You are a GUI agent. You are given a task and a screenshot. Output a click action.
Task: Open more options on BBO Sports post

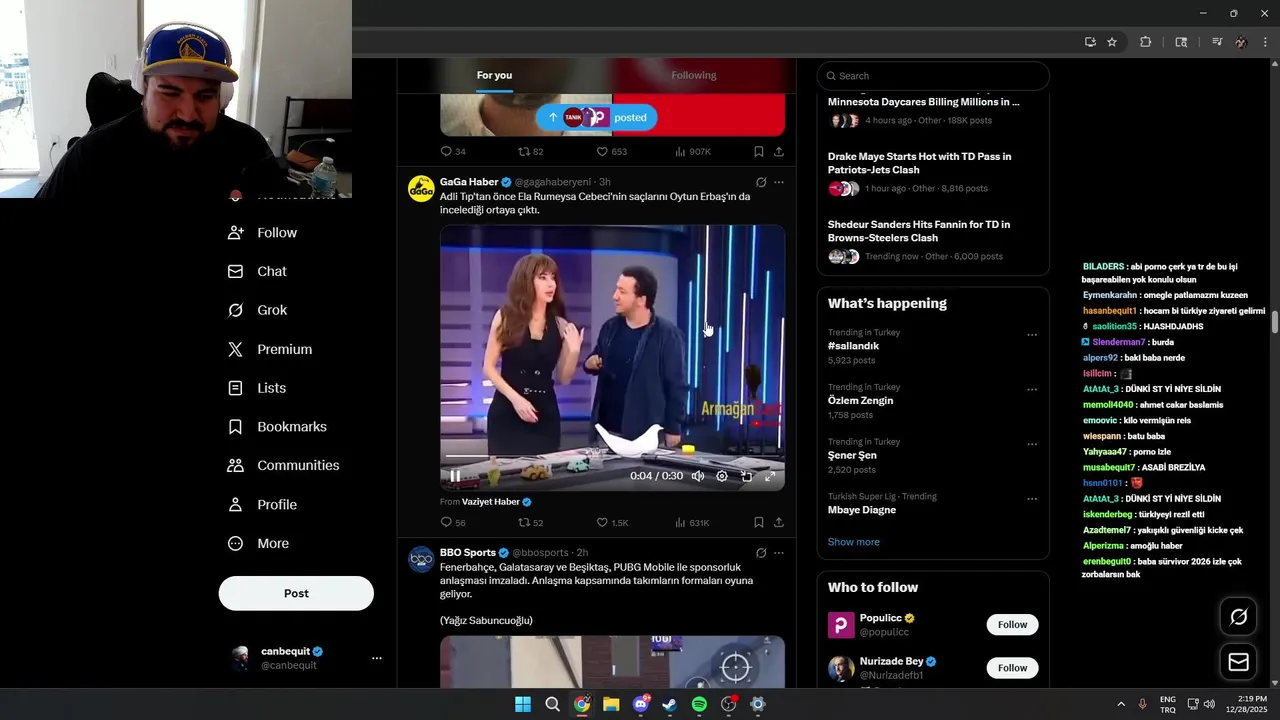779,553
